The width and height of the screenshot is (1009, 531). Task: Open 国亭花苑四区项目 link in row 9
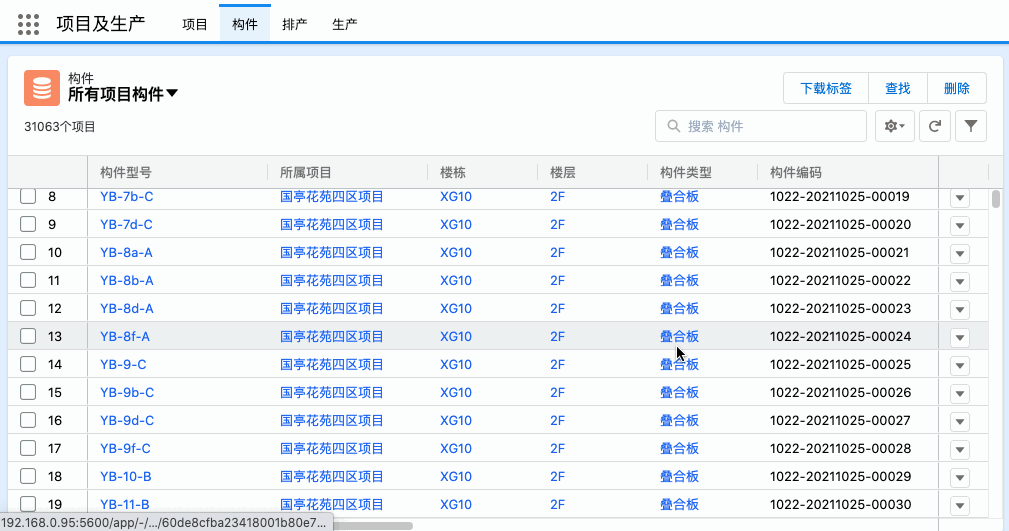point(331,224)
